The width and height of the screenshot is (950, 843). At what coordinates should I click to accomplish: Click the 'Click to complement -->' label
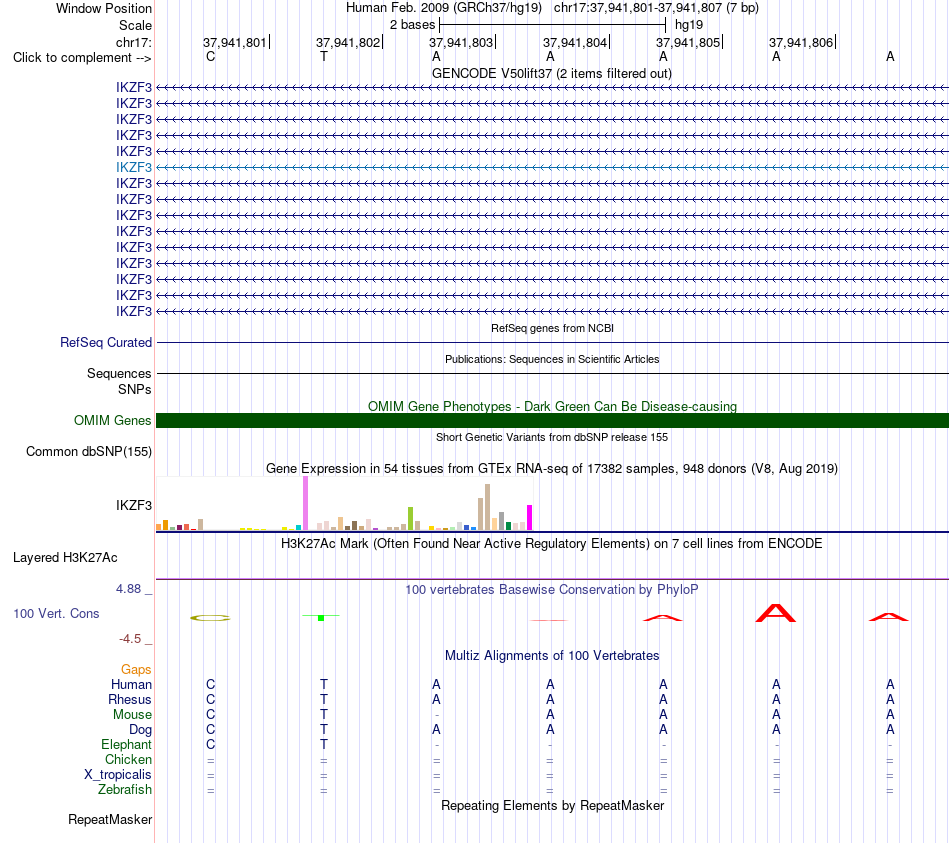point(82,58)
